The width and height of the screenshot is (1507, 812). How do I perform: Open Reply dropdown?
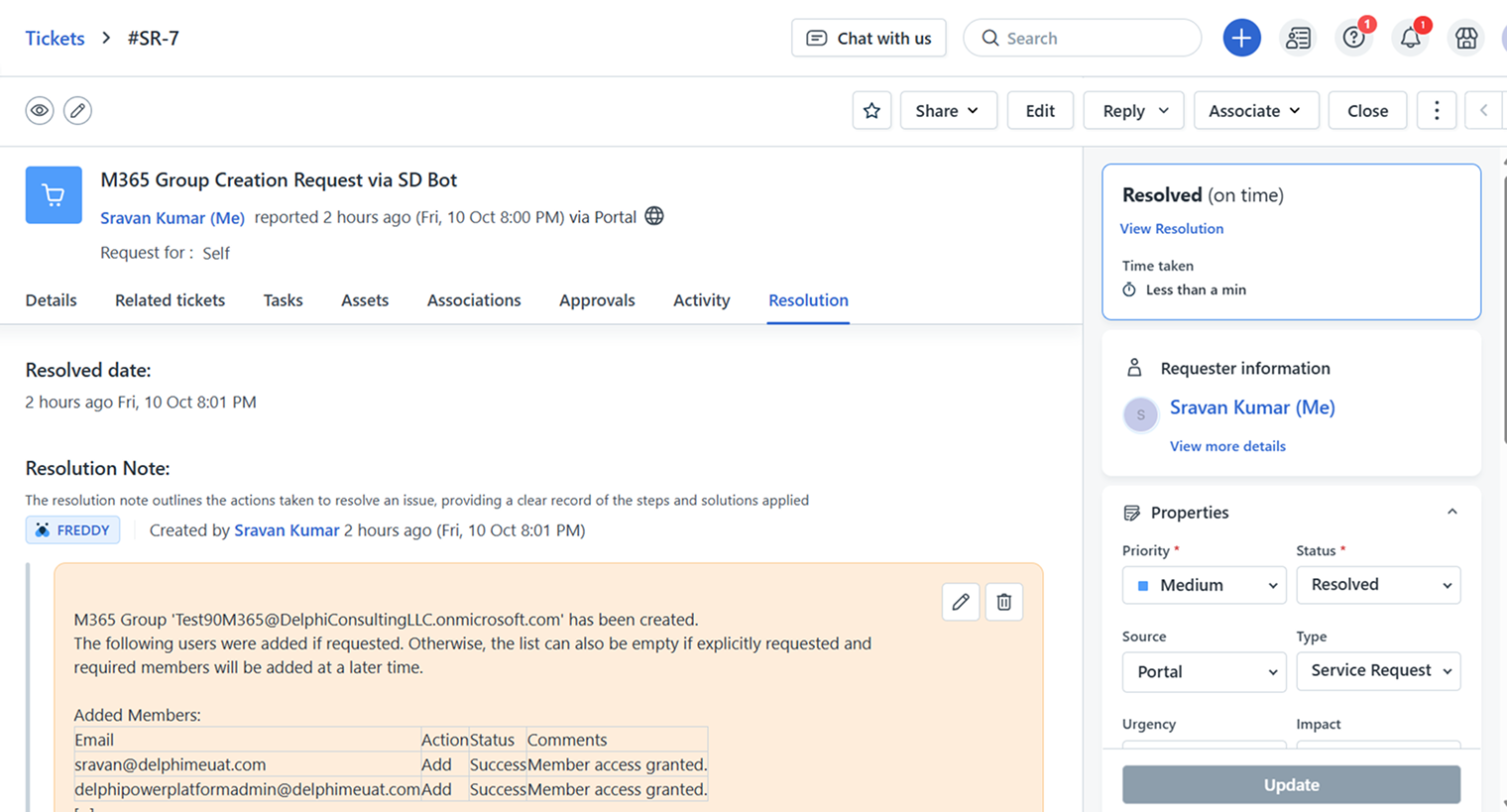point(1134,110)
